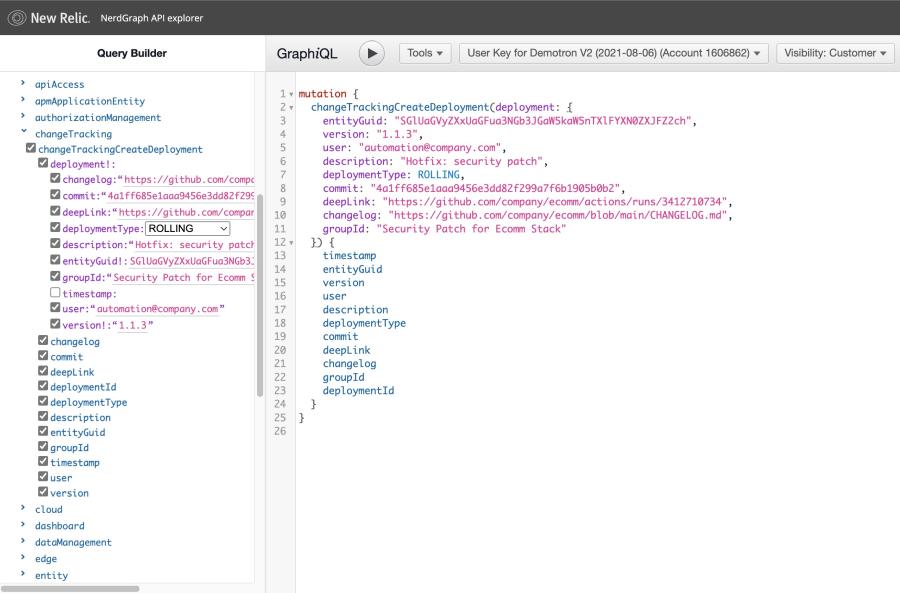900x593 pixels.
Task: Select the apmApplicationEntity tree label
Action: [x=90, y=101]
